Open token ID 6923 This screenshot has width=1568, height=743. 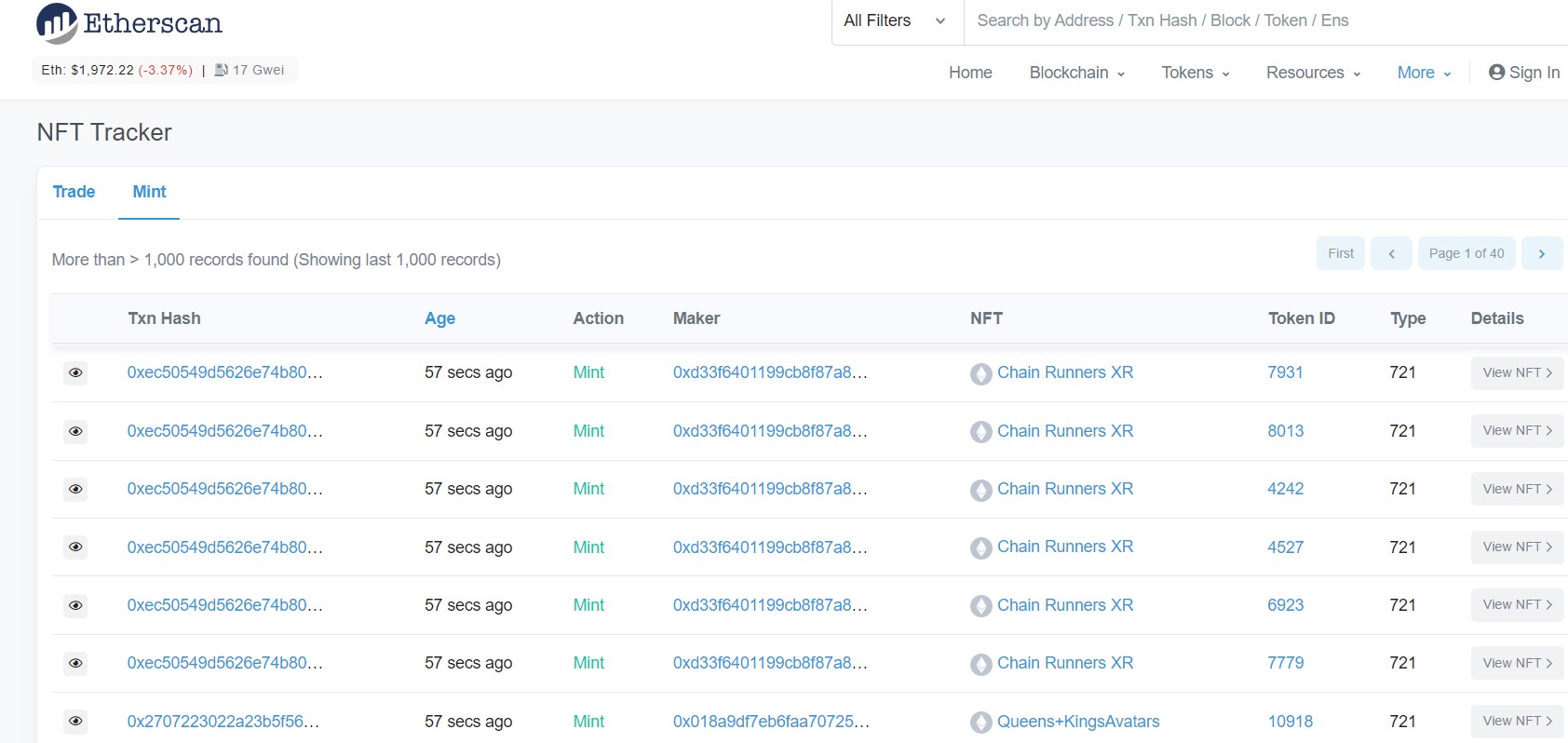[1285, 605]
